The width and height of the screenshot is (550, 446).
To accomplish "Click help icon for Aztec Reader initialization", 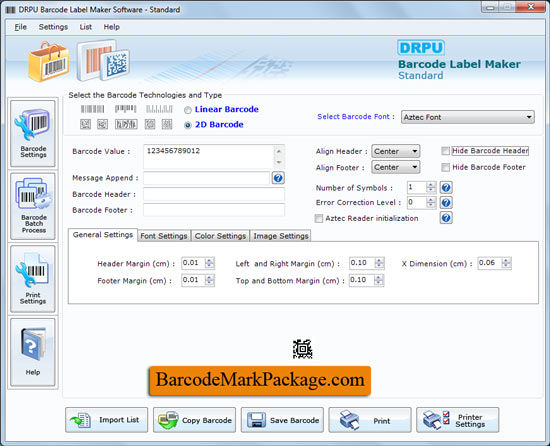I will point(446,218).
